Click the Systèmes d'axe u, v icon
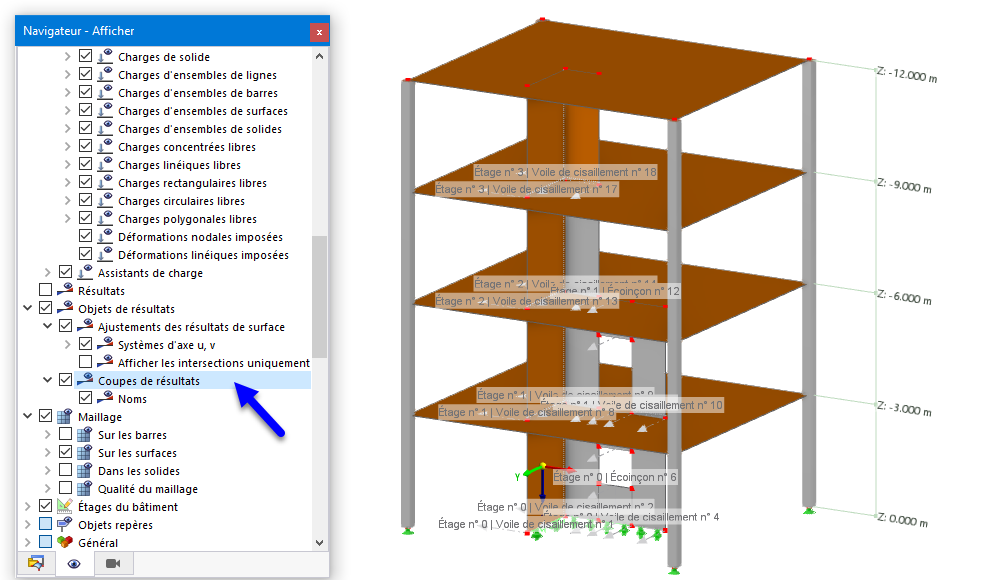This screenshot has height=580, width=992. [x=105, y=344]
